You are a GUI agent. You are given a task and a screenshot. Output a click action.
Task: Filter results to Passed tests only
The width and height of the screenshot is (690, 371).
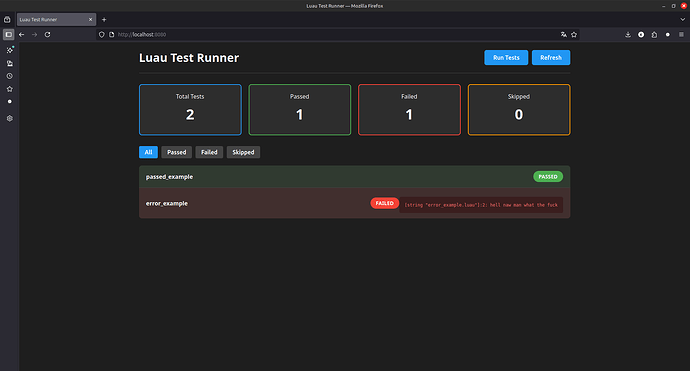[x=176, y=152]
